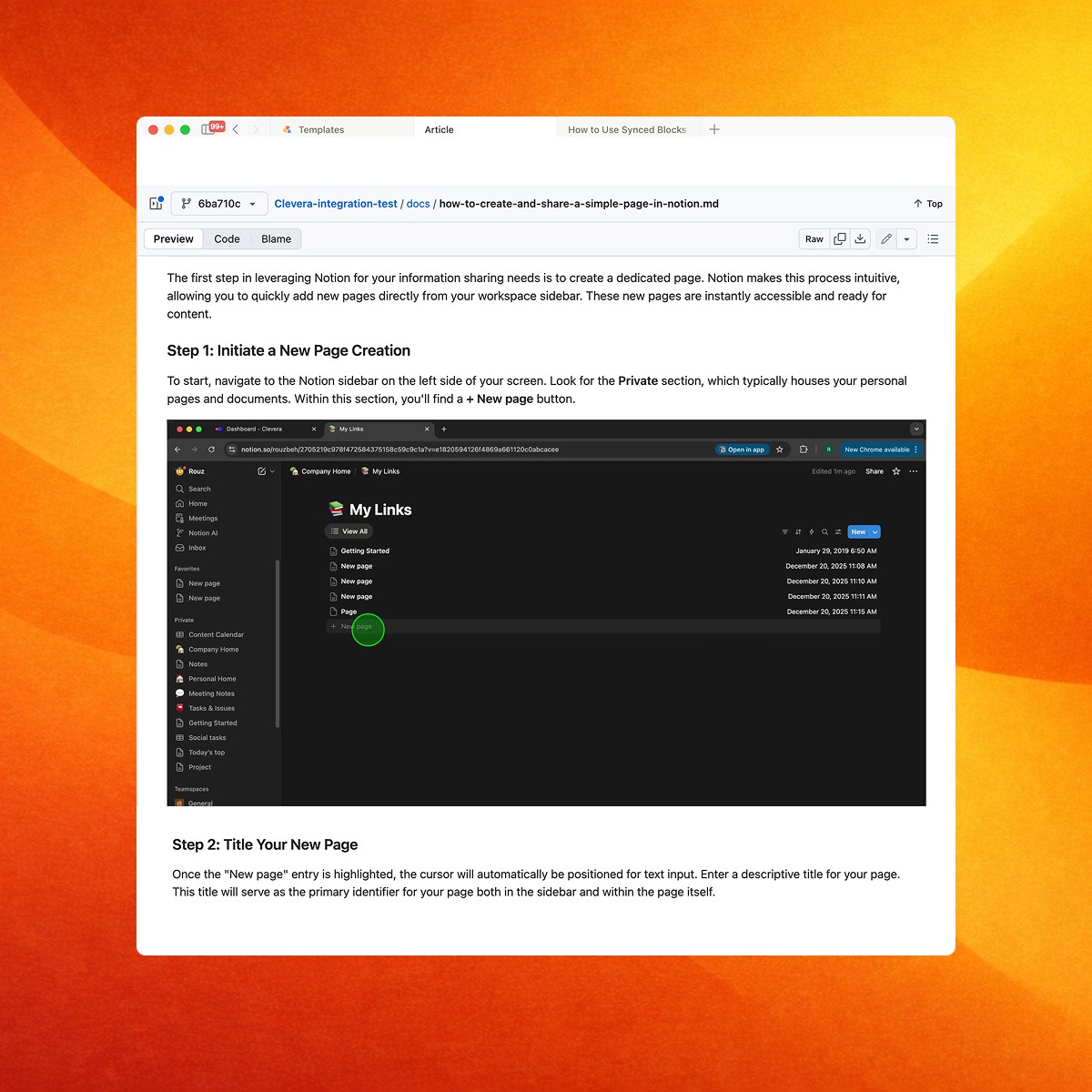Viewport: 1092px width, 1092px height.
Task: Open the sidebar panel with 99+ badge
Action: [x=210, y=129]
